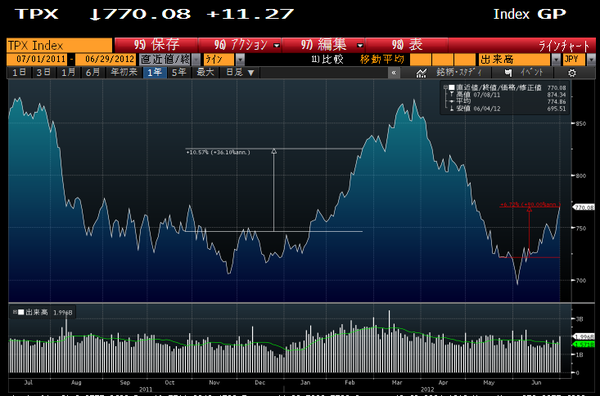
Task: Select the 6-month range tab
Action: point(92,73)
